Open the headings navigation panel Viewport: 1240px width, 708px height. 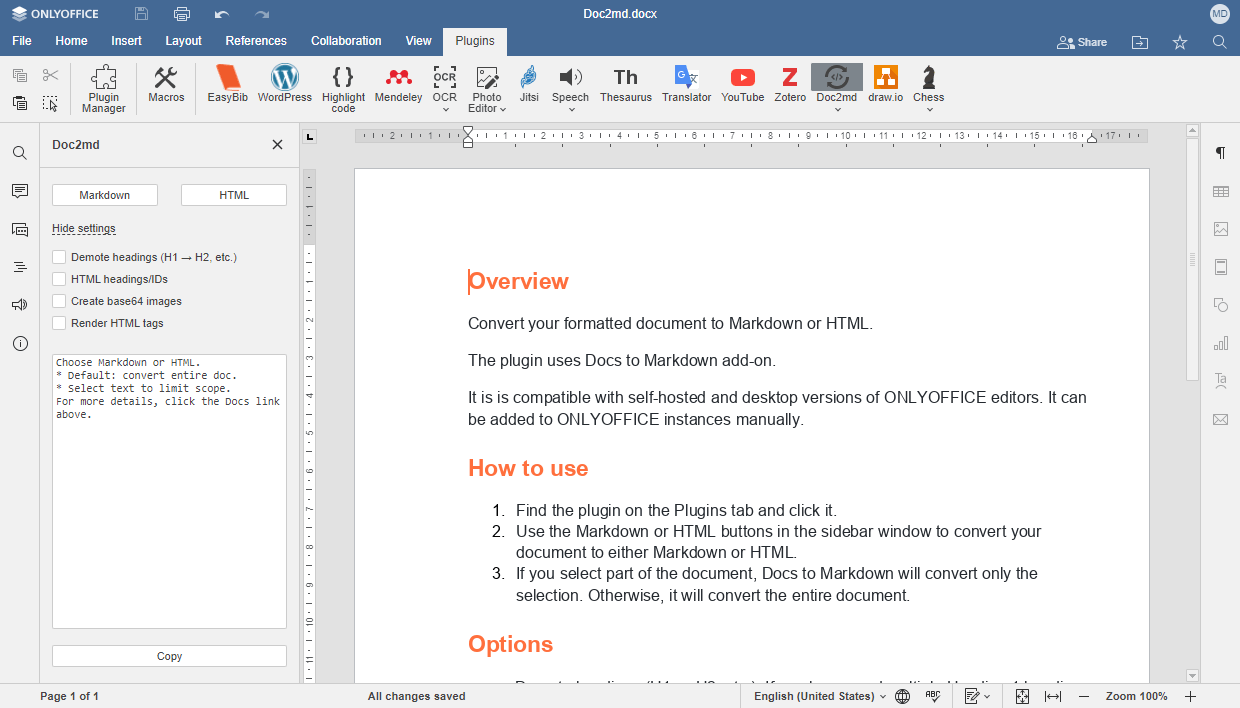[x=20, y=267]
